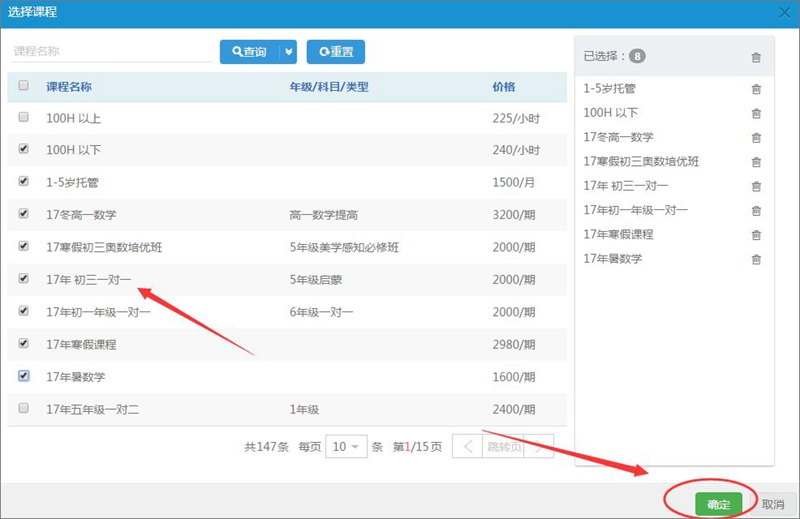Sort by 课程名称 column header
The image size is (800, 519).
pos(69,87)
